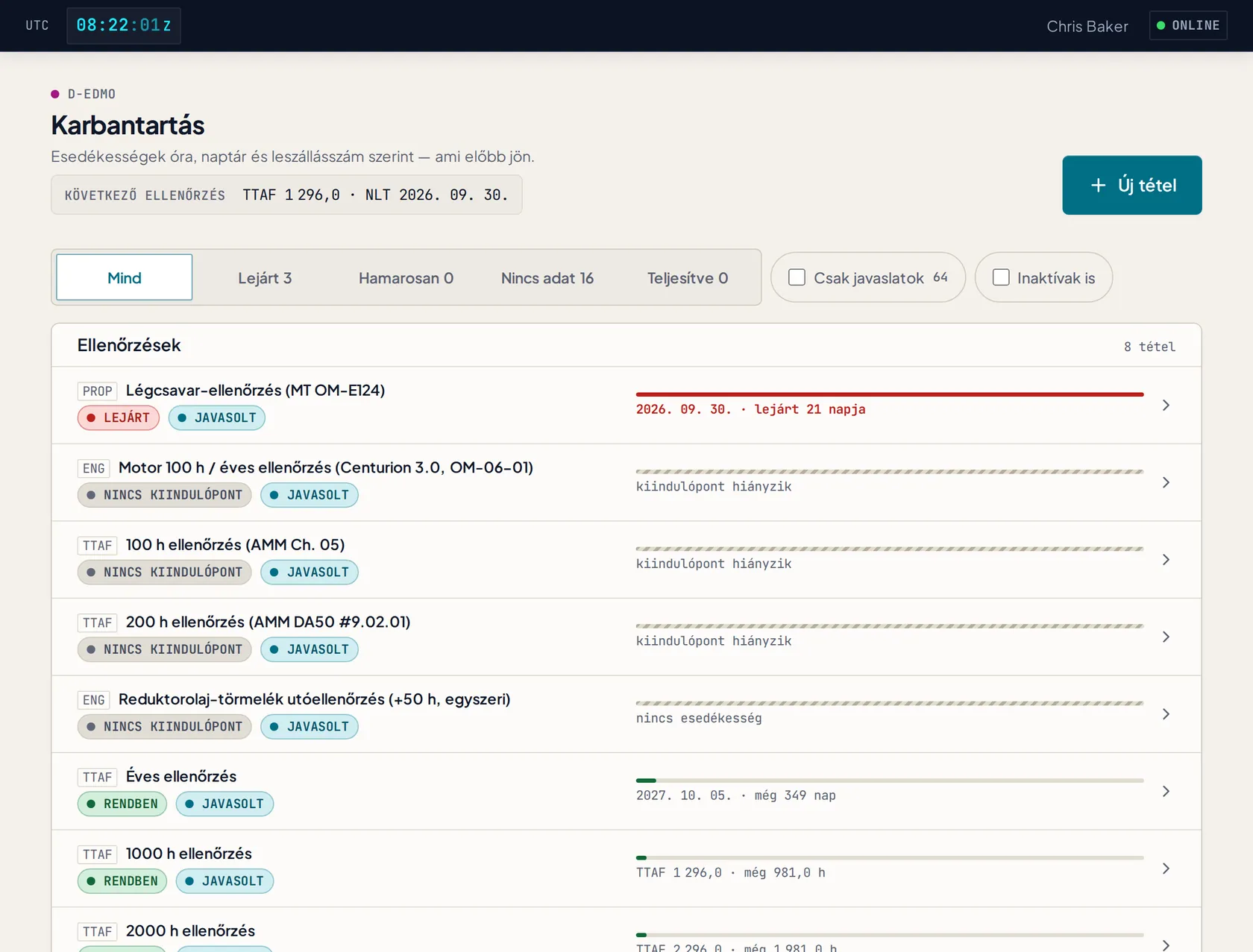Click '2026. 09. 30. · lejárt 21 napja' text

tap(750, 409)
